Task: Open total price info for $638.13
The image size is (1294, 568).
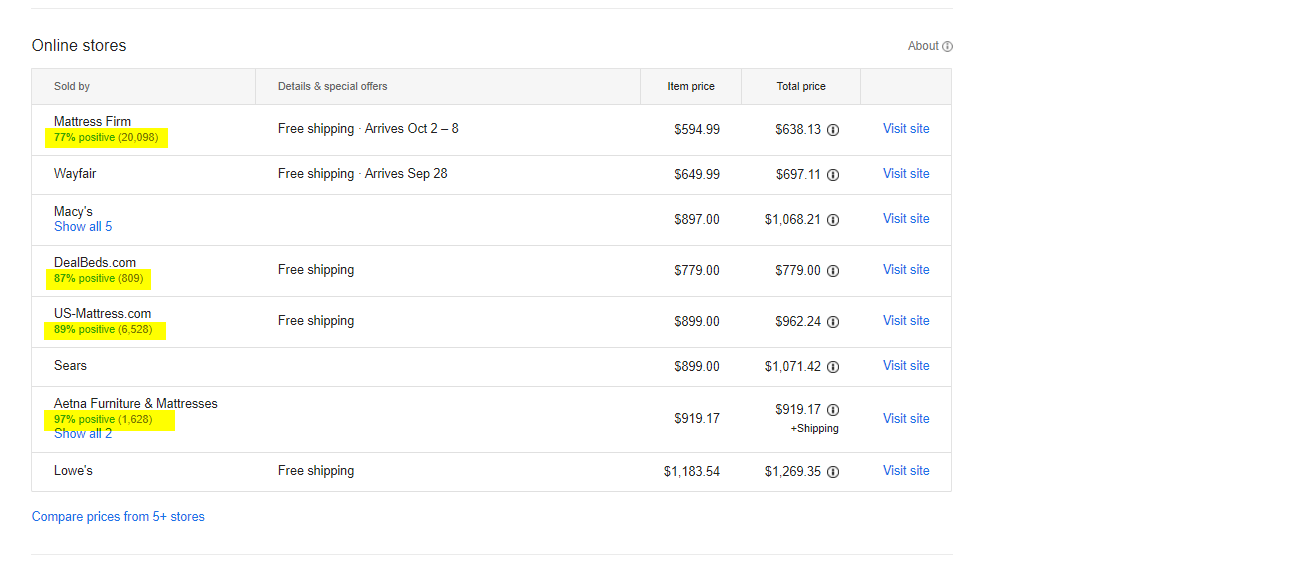Action: click(833, 130)
